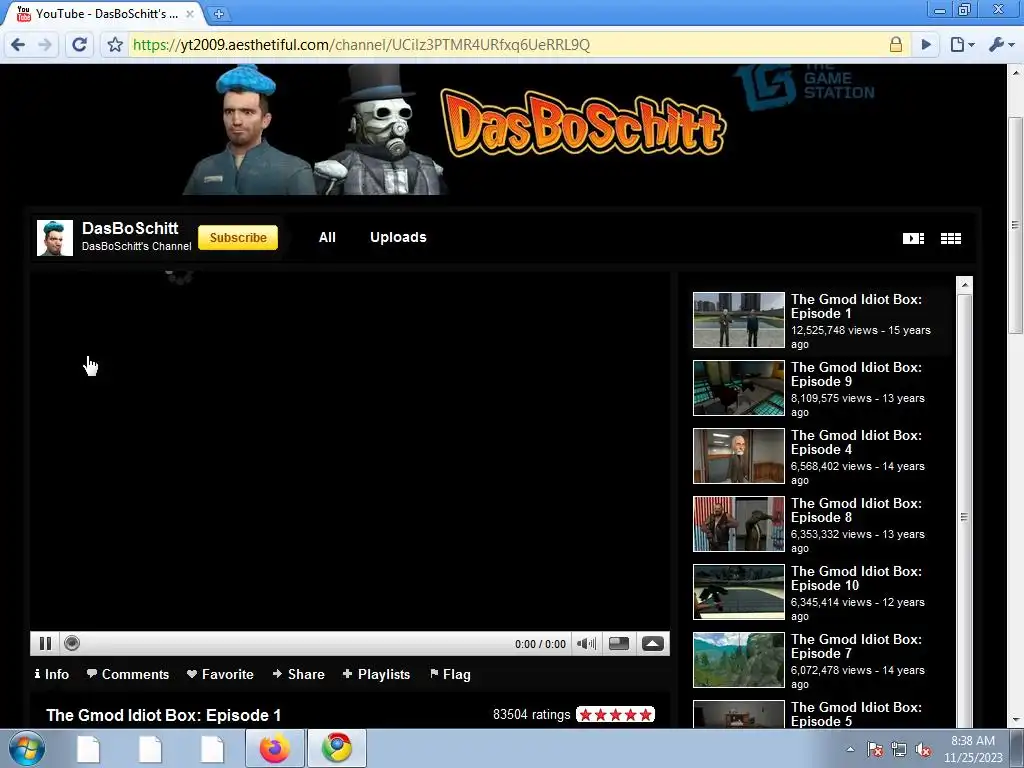
Task: Open the first blank document taskbar icon
Action: point(88,748)
